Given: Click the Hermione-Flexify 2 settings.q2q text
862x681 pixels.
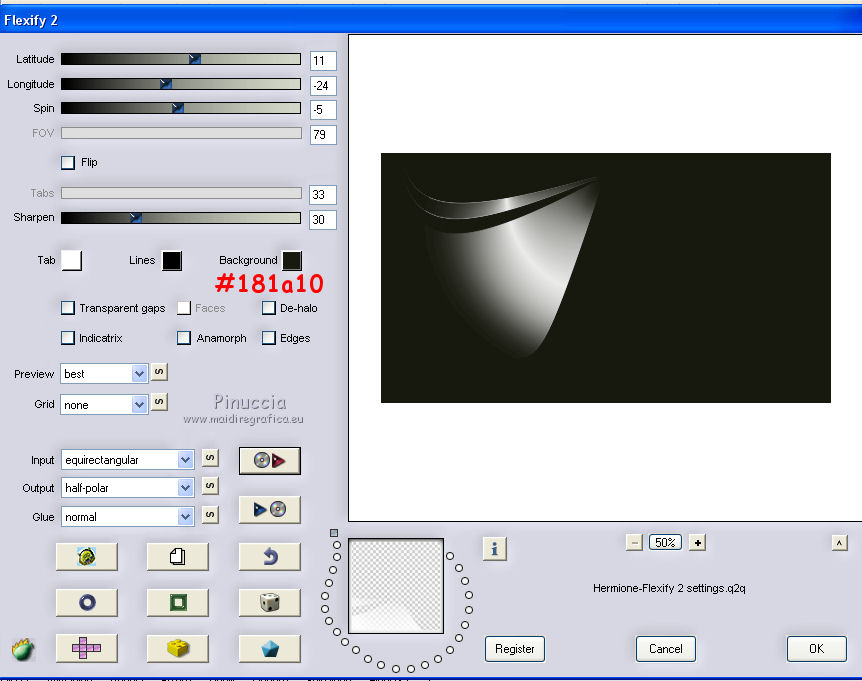Looking at the screenshot, I should 669,588.
